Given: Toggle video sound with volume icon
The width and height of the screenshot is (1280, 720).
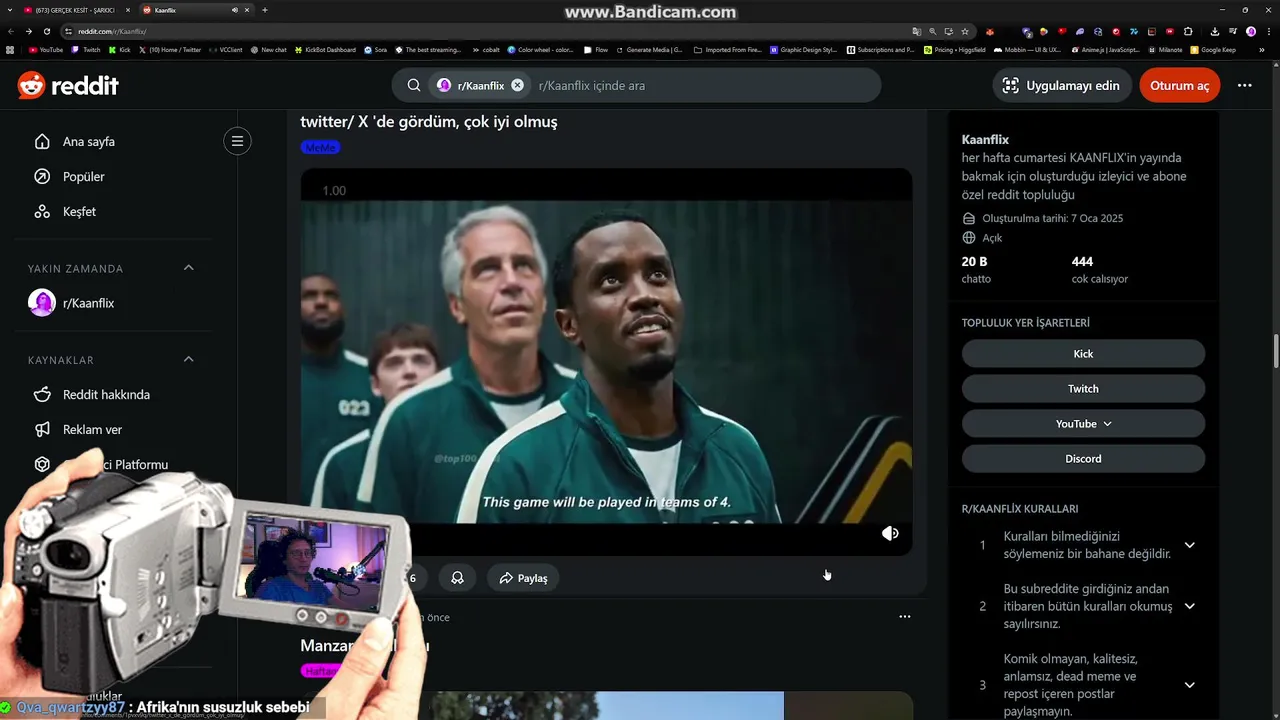Looking at the screenshot, I should tap(890, 533).
